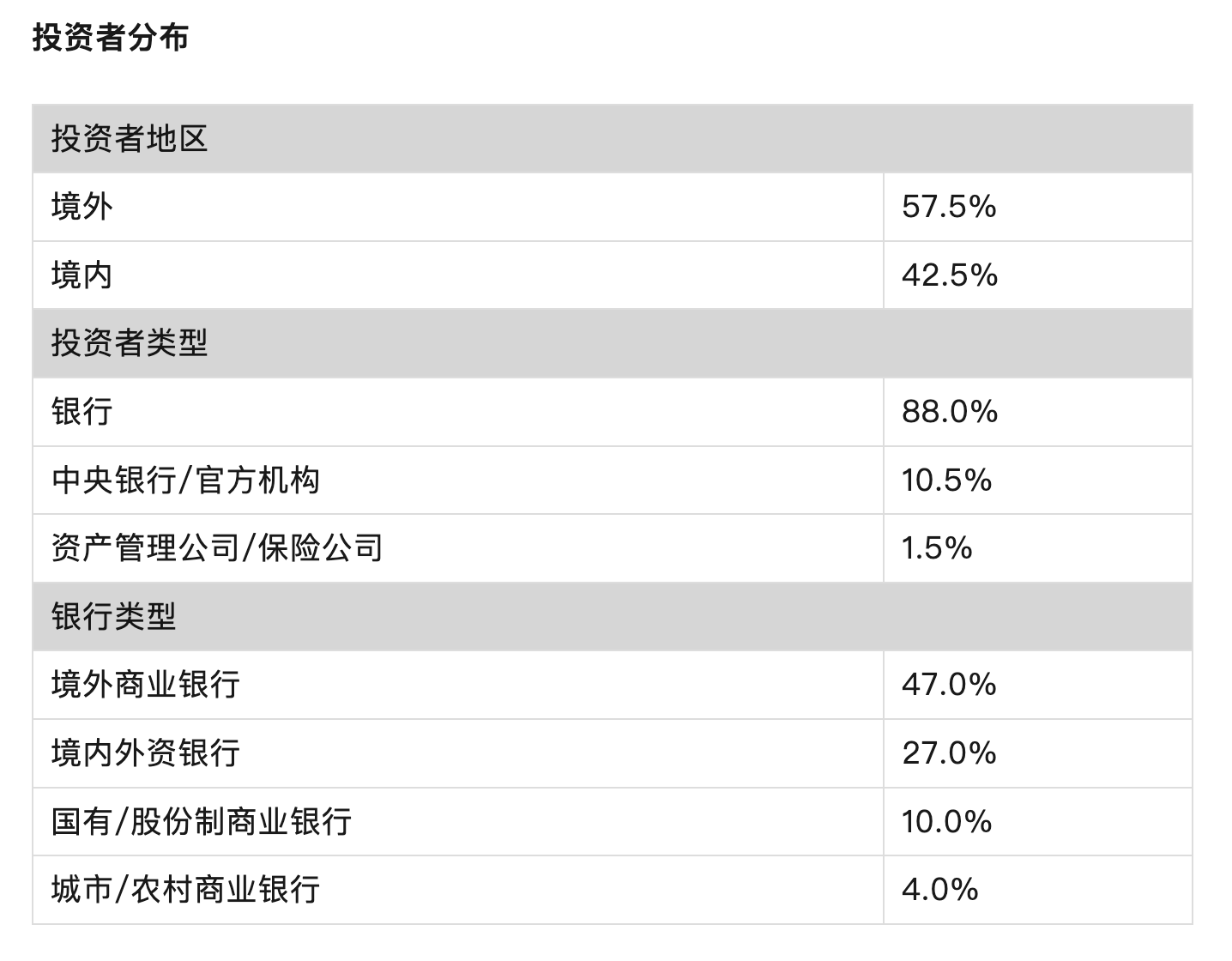Click the 境外商业银行 row label
This screenshot has height=961, width=1232.
pos(145,685)
